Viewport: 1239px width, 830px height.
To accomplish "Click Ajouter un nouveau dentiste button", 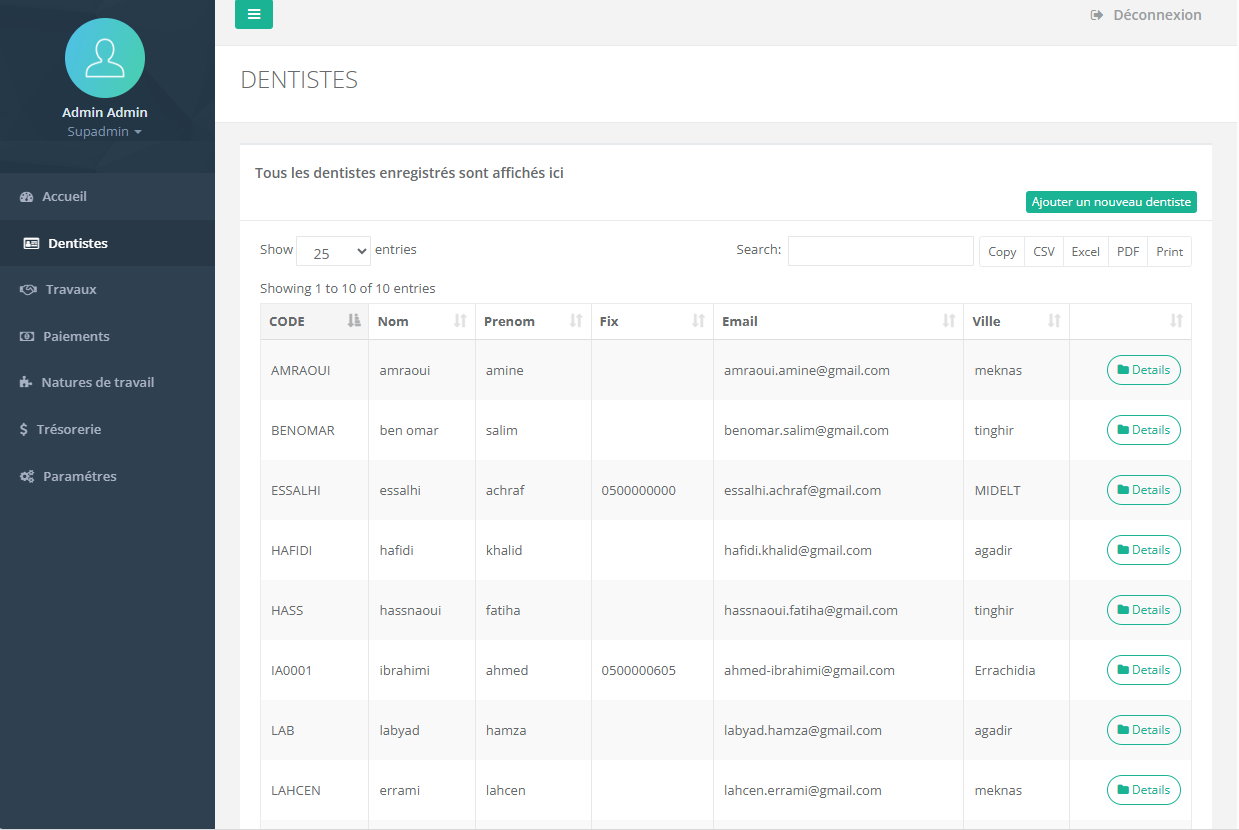I will click(1111, 202).
